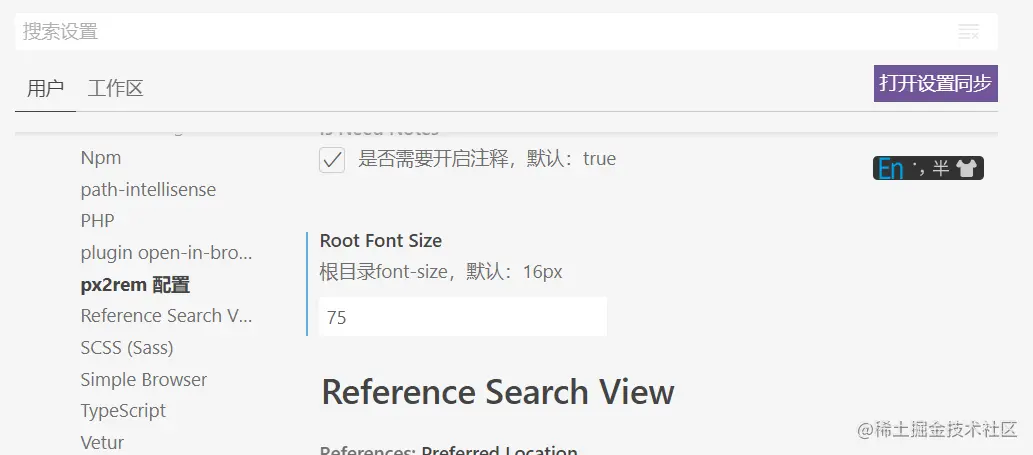Click the Reference Search View section heading
1033x455 pixels.
(498, 392)
